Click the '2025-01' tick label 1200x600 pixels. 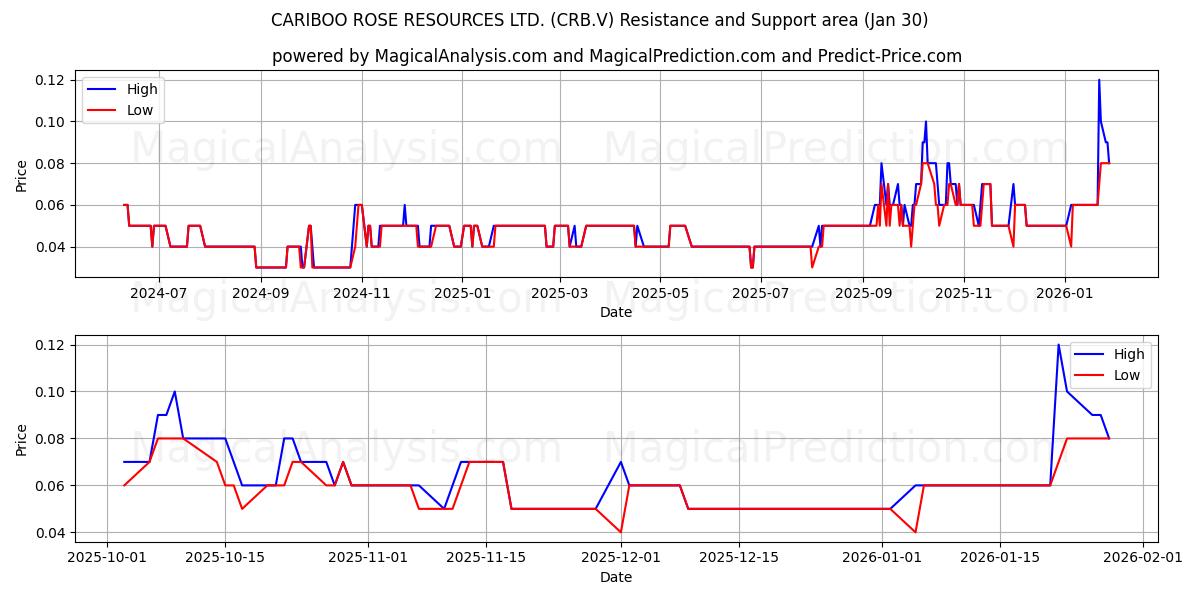click(461, 294)
